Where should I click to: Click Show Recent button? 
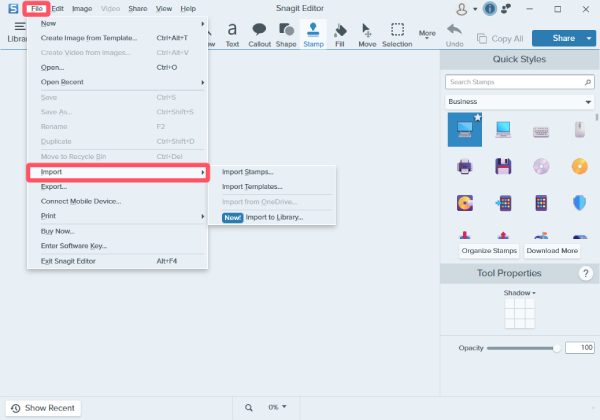43,408
